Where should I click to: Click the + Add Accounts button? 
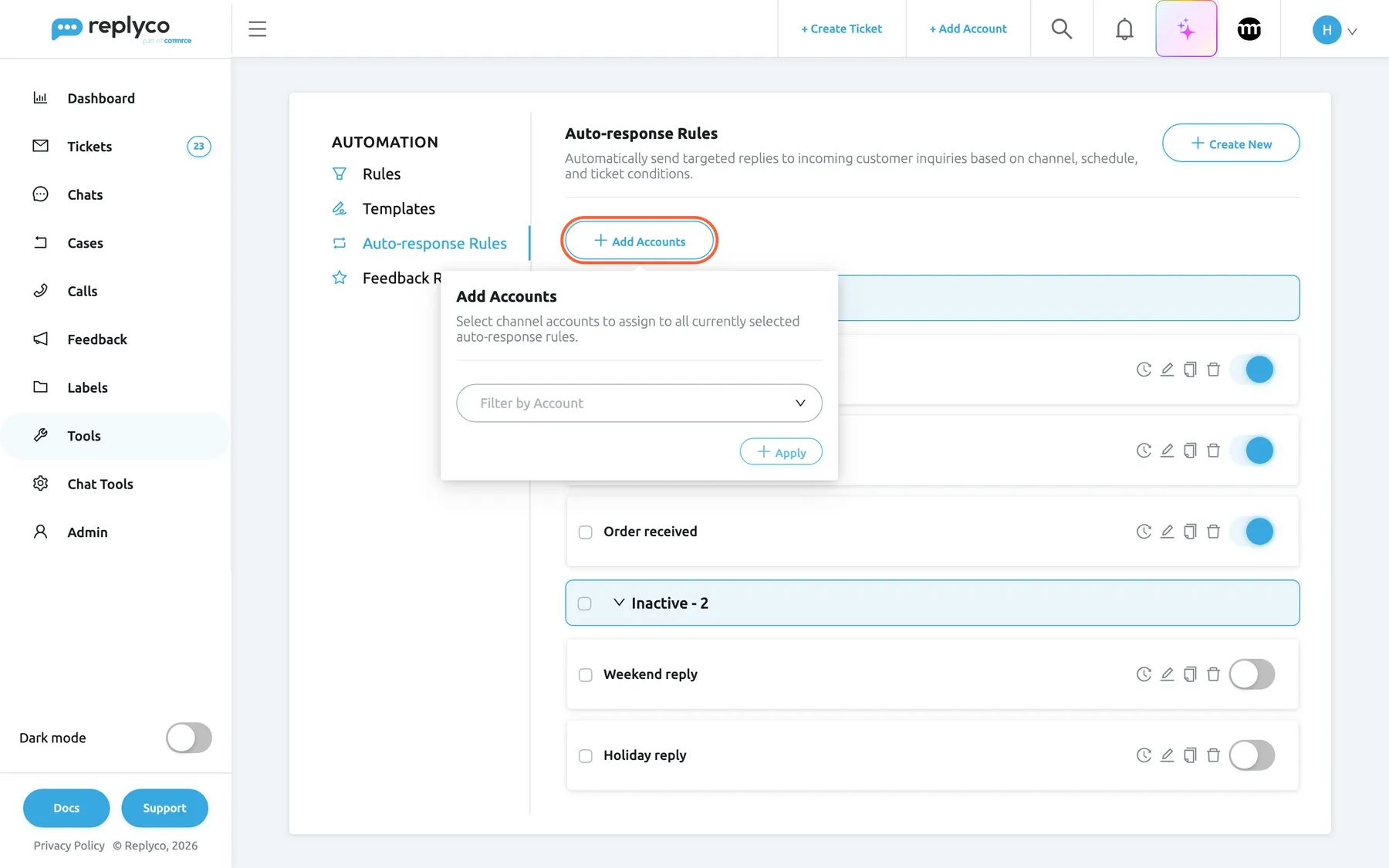pyautogui.click(x=639, y=241)
